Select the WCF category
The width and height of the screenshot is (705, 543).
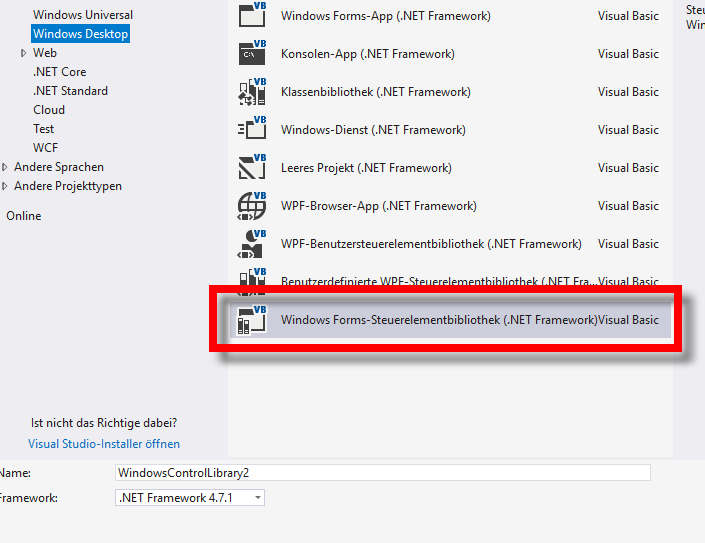[45, 148]
